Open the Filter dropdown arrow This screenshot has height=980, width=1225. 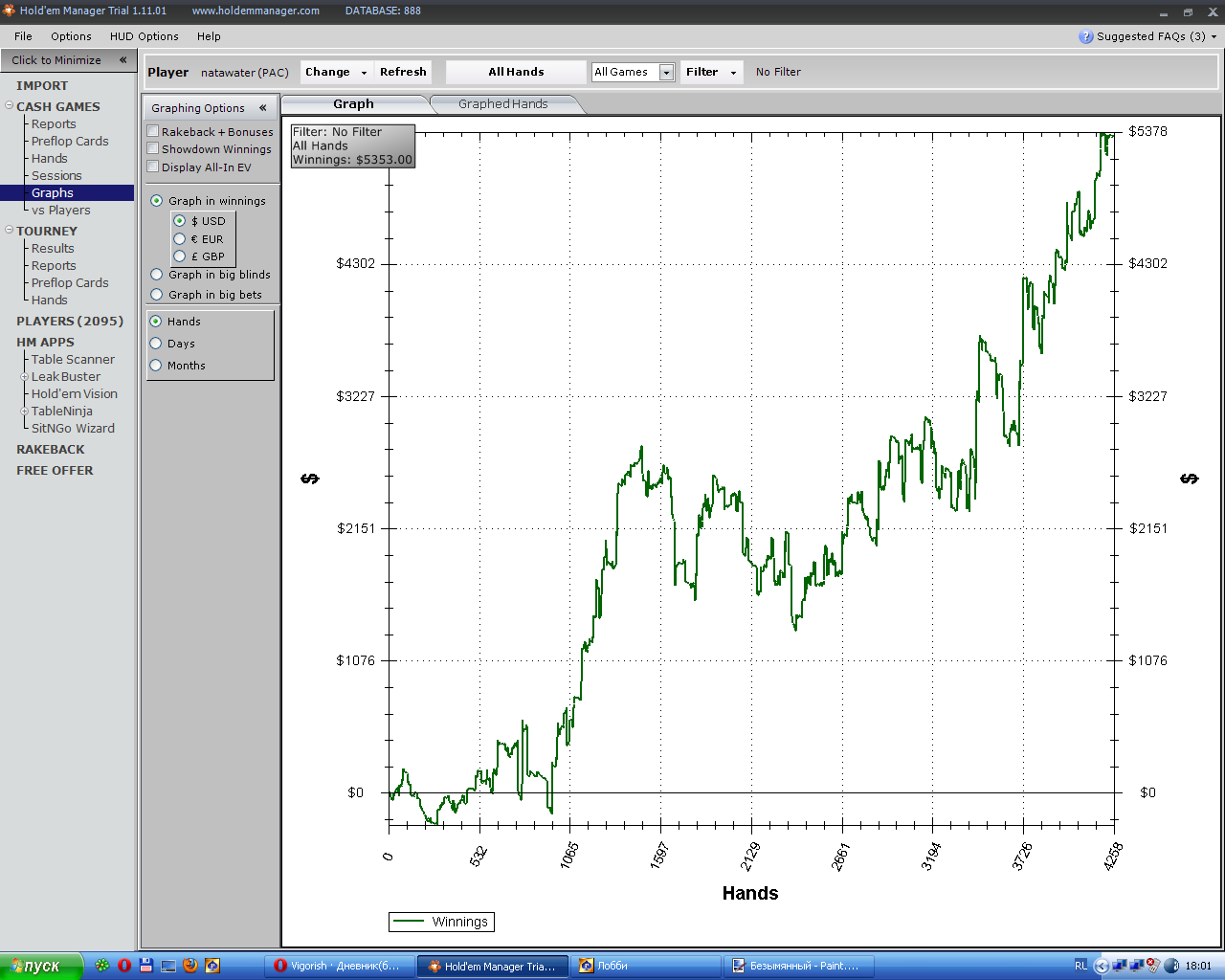coord(733,73)
